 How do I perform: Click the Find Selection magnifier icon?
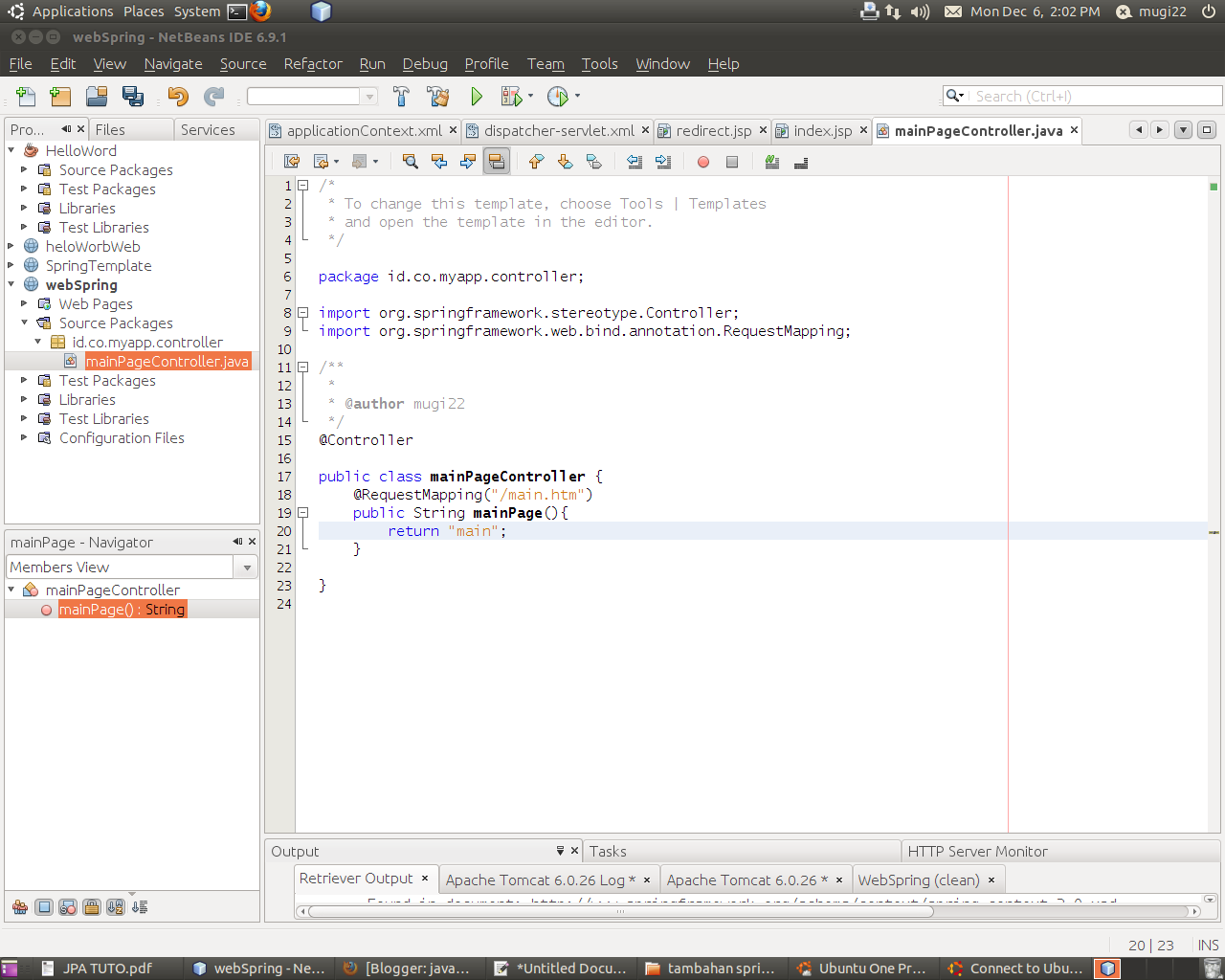[411, 162]
